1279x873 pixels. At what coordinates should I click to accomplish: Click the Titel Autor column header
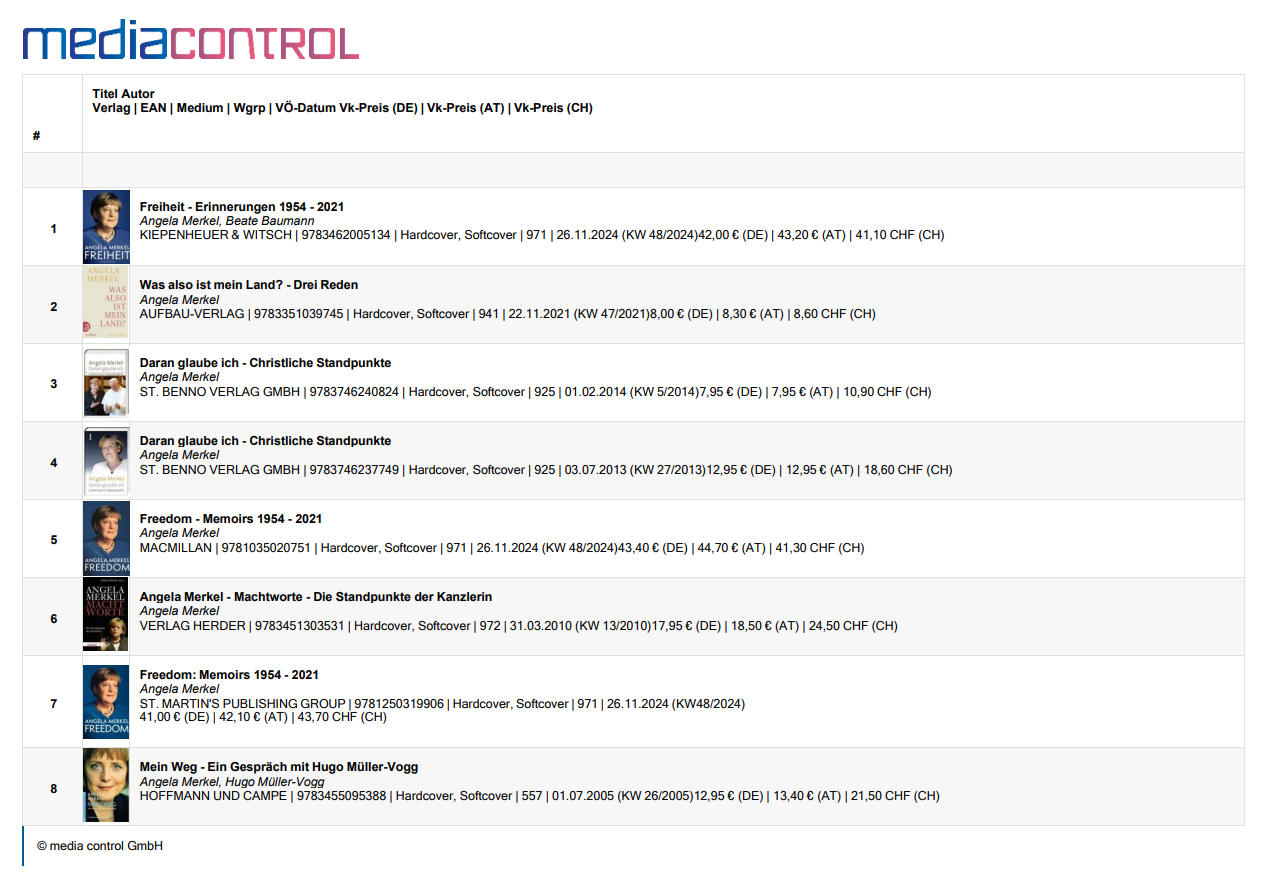coord(124,94)
